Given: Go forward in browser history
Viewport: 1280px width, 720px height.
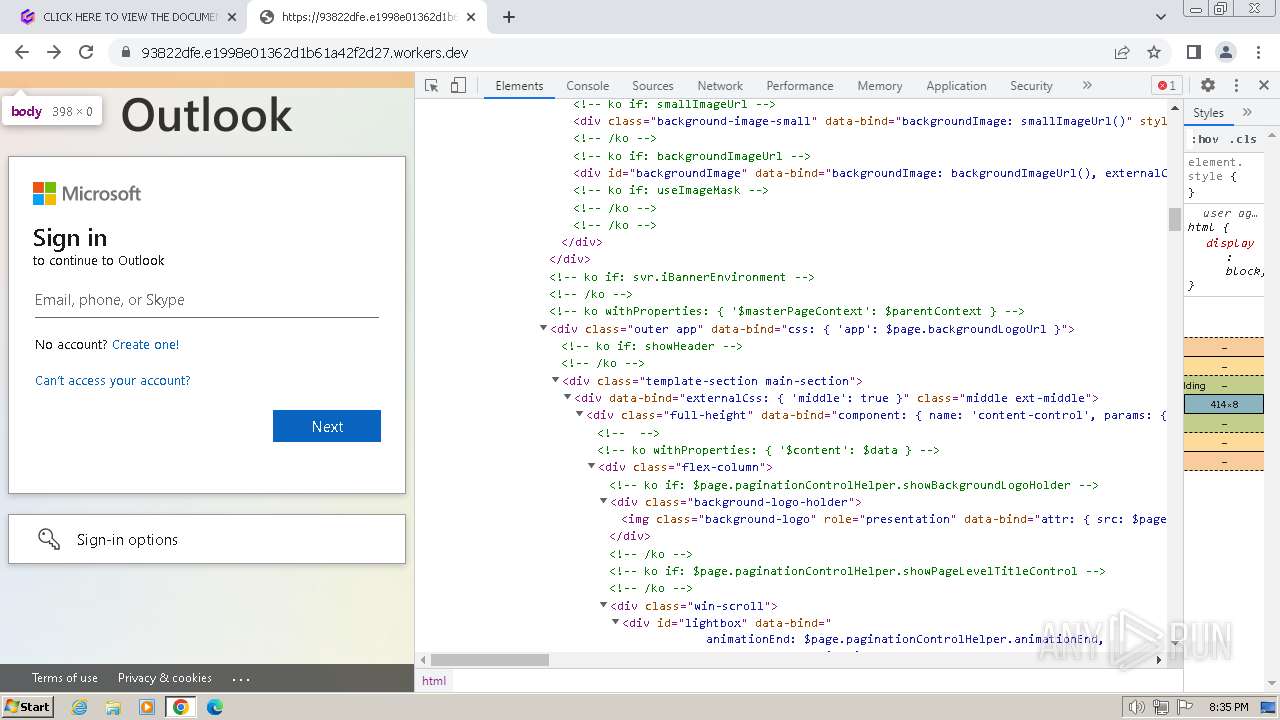Looking at the screenshot, I should (54, 52).
